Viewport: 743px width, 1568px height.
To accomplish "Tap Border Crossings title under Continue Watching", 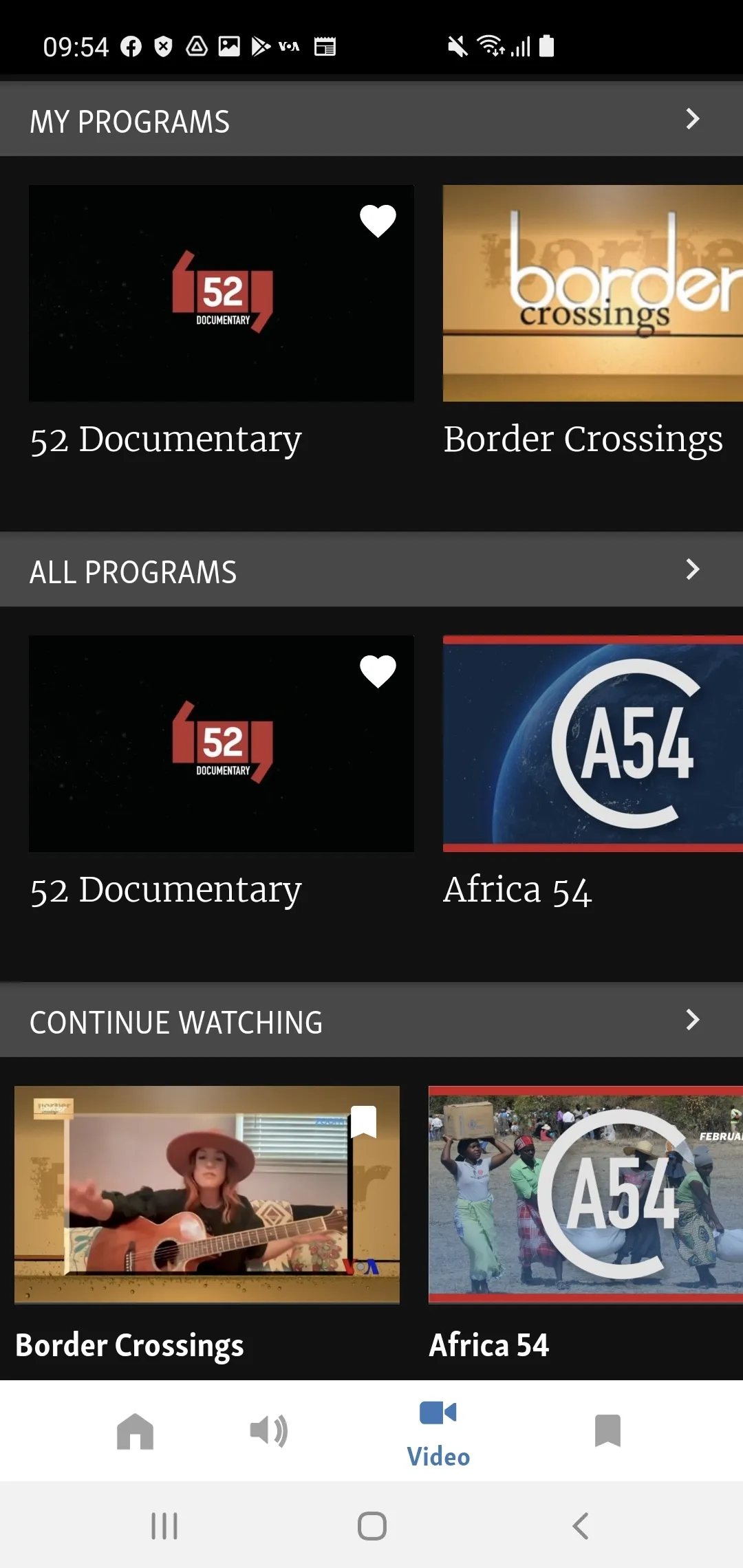I will tap(129, 1345).
